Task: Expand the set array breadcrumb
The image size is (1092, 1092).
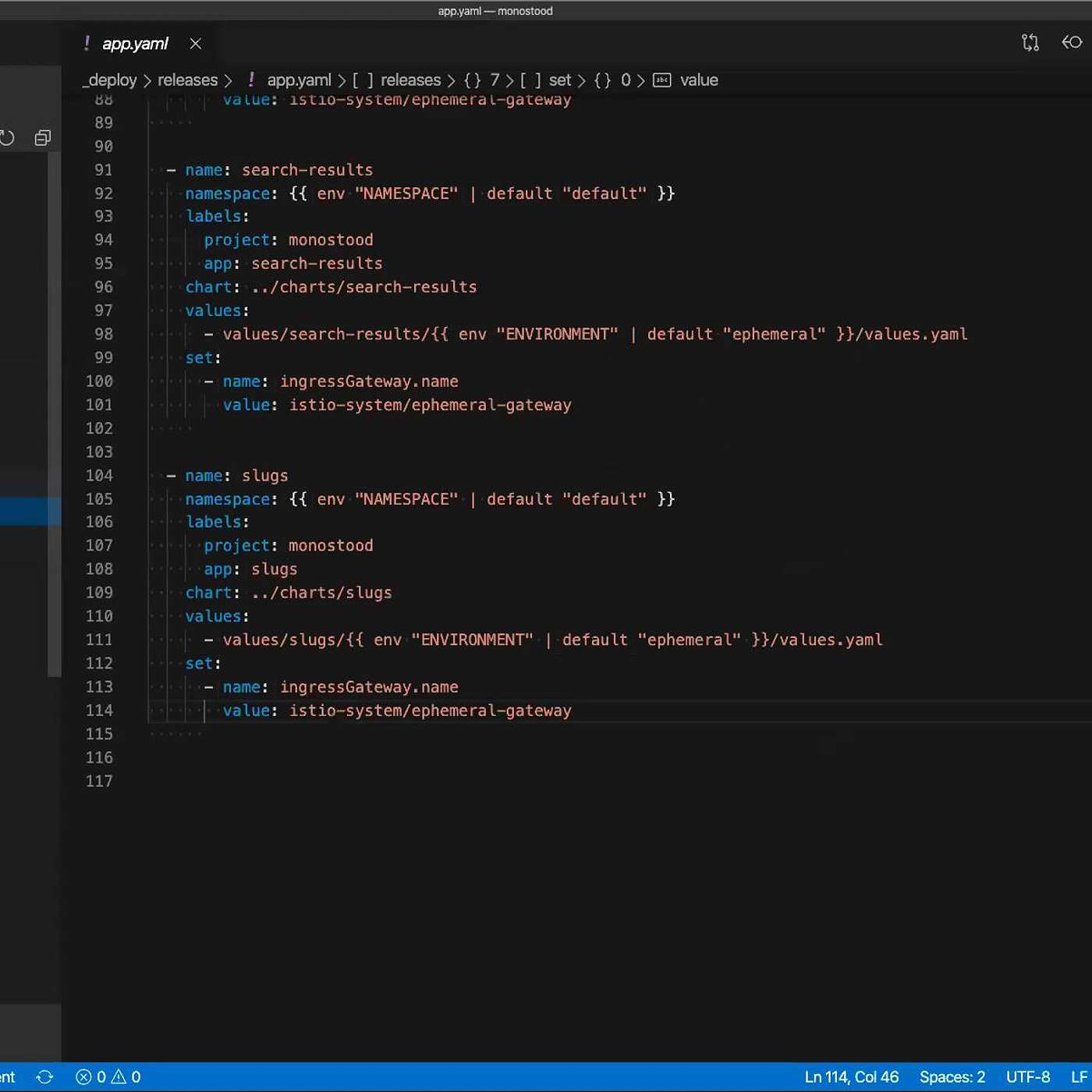Action: 559,80
